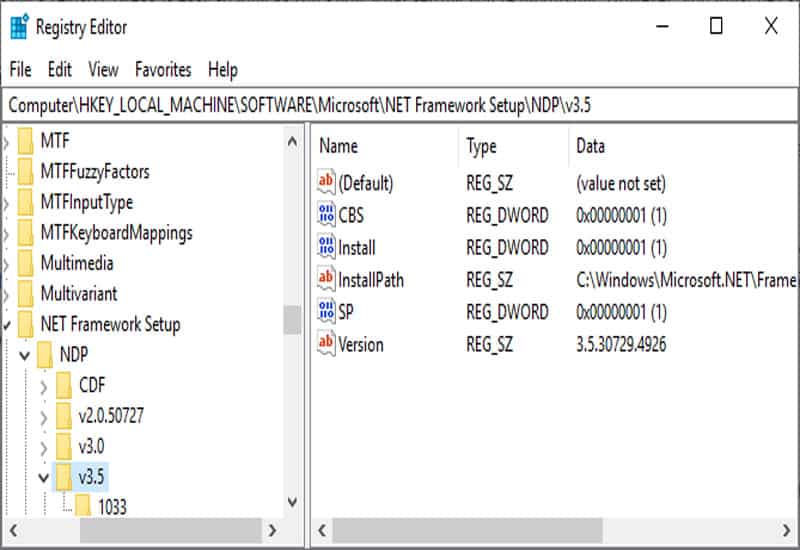Screen dimensions: 800x550
Task: Expand the v3.0 key chevron
Action: click(43, 446)
